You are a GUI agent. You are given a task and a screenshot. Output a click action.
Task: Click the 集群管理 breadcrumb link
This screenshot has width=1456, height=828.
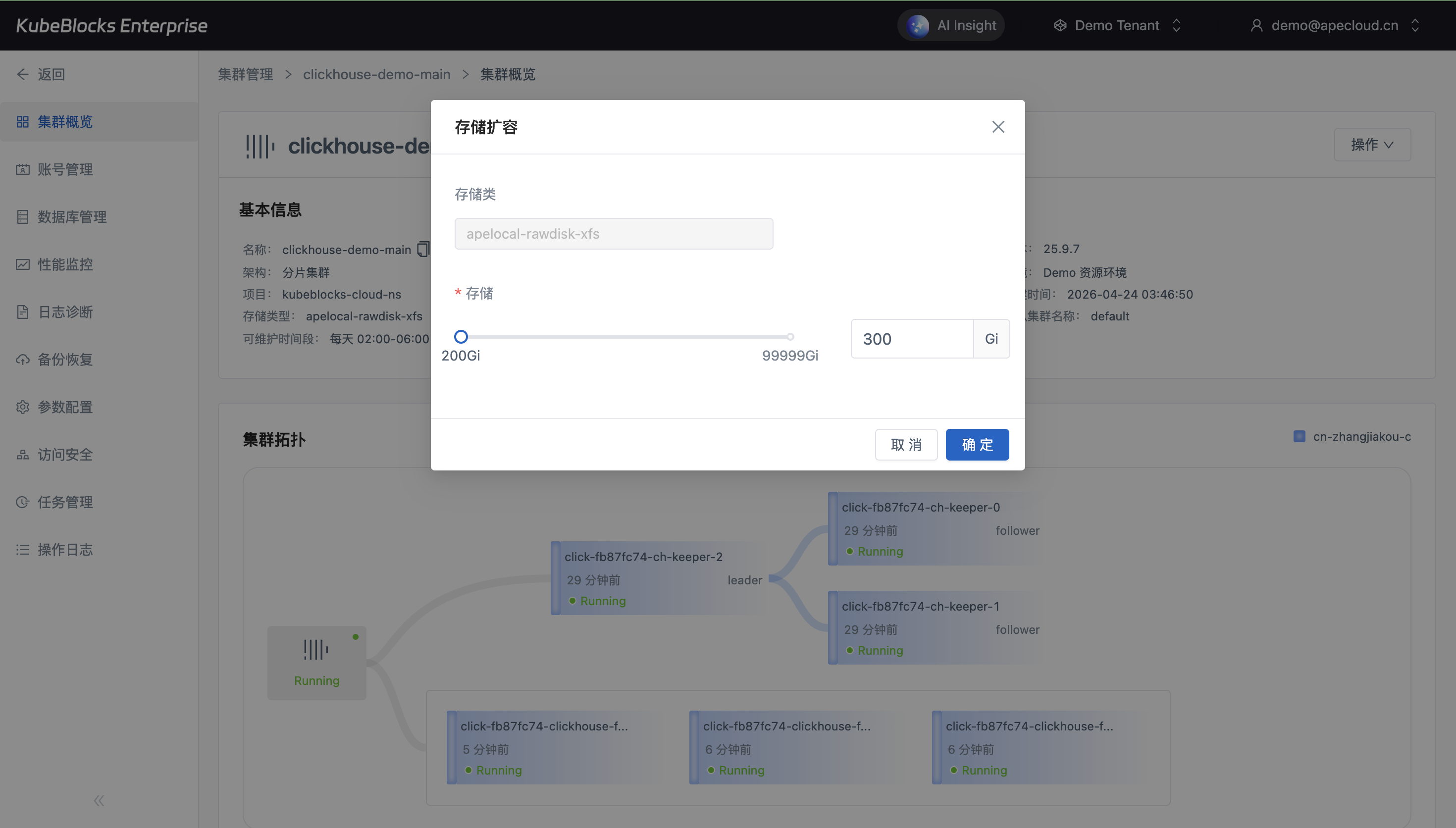point(245,74)
